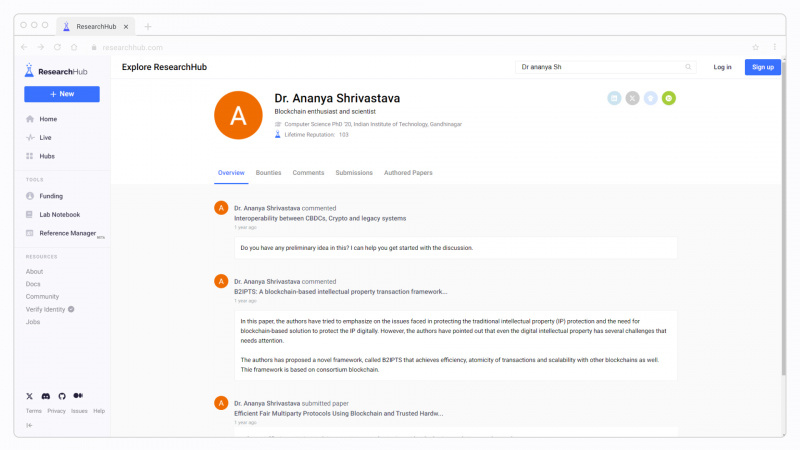Select the Overview tab
This screenshot has width=800, height=450.
(231, 172)
